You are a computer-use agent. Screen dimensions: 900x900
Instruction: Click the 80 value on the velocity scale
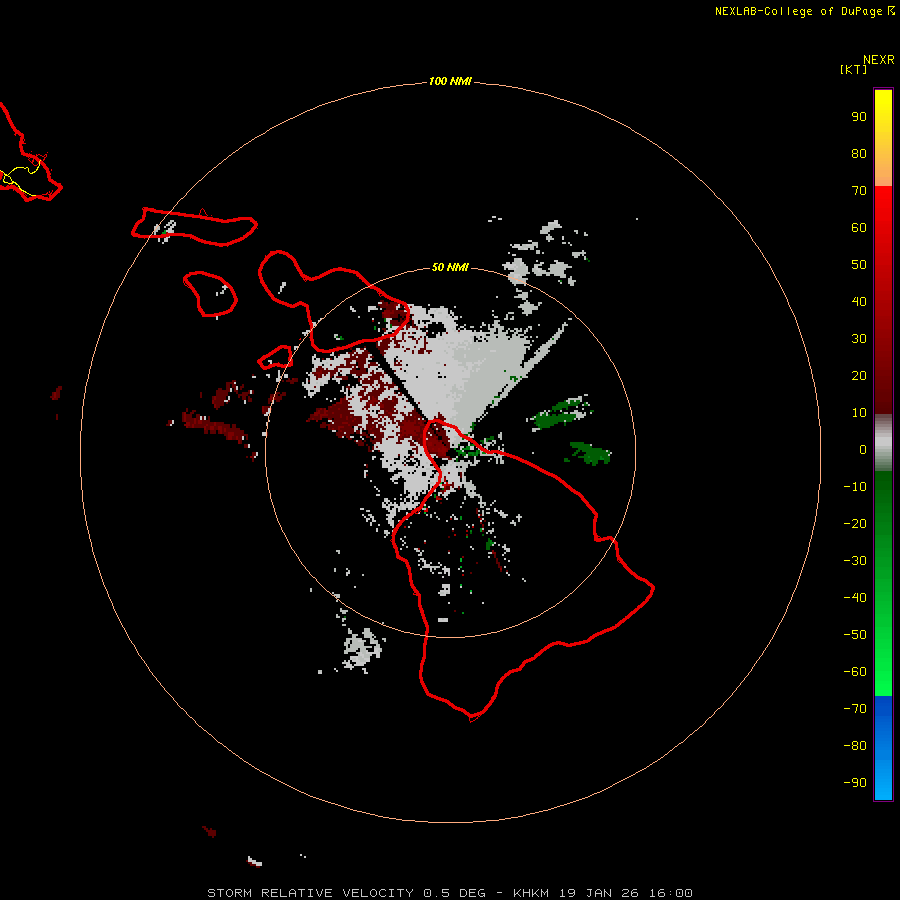click(x=859, y=153)
